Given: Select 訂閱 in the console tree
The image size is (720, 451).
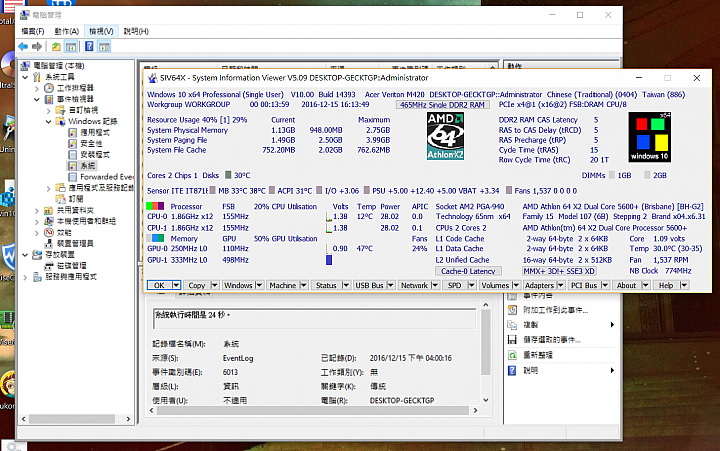Looking at the screenshot, I should point(76,198).
